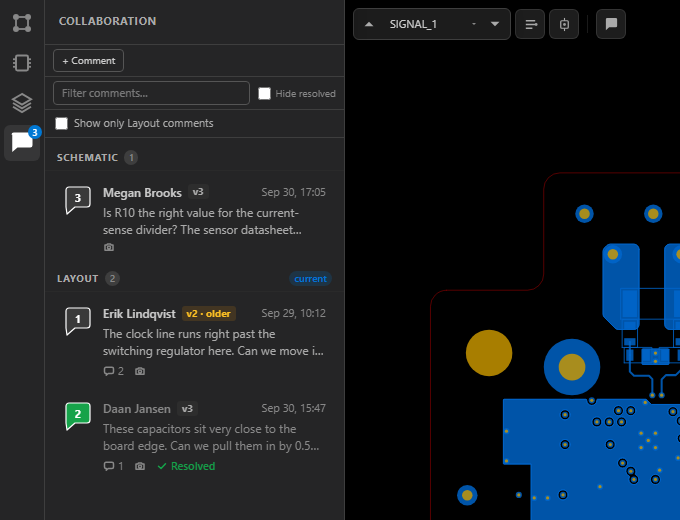Select Daan Jansen comment about capacitors
Screen dimensions: 680x520
[x=211, y=437]
